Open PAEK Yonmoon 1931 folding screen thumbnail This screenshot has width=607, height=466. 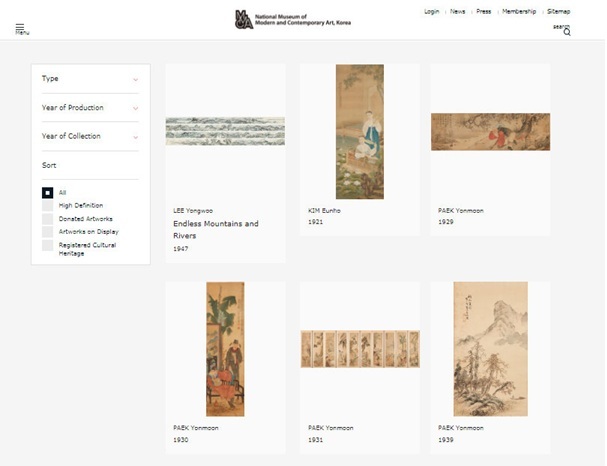[360, 349]
